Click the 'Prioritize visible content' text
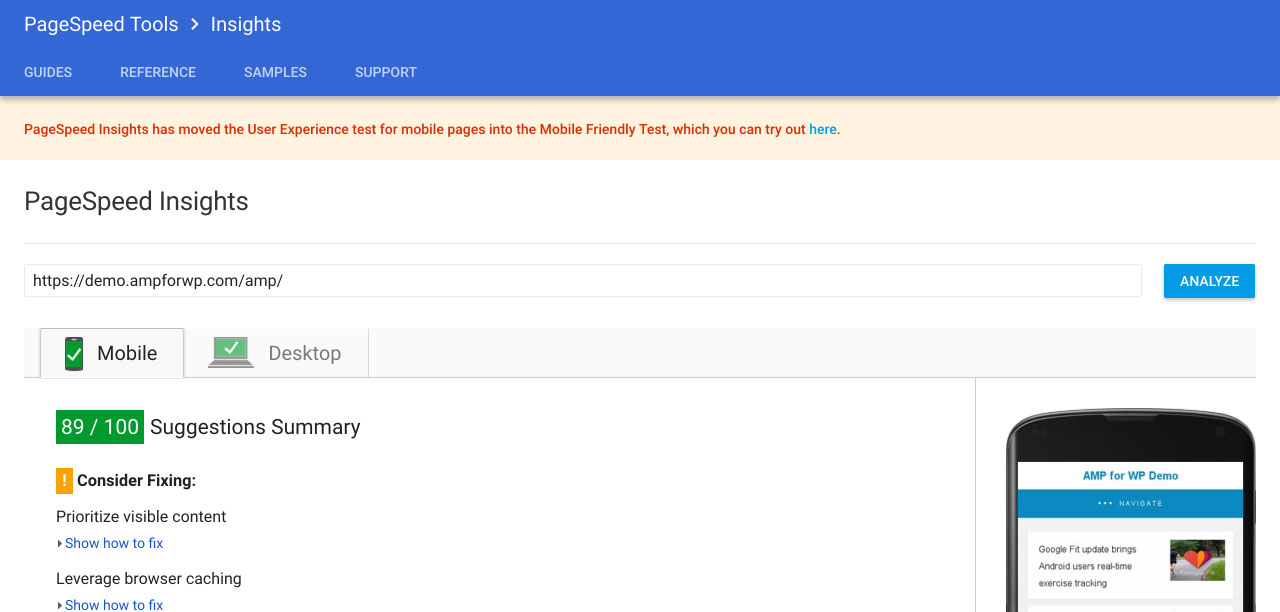This screenshot has width=1280, height=612. (x=141, y=517)
